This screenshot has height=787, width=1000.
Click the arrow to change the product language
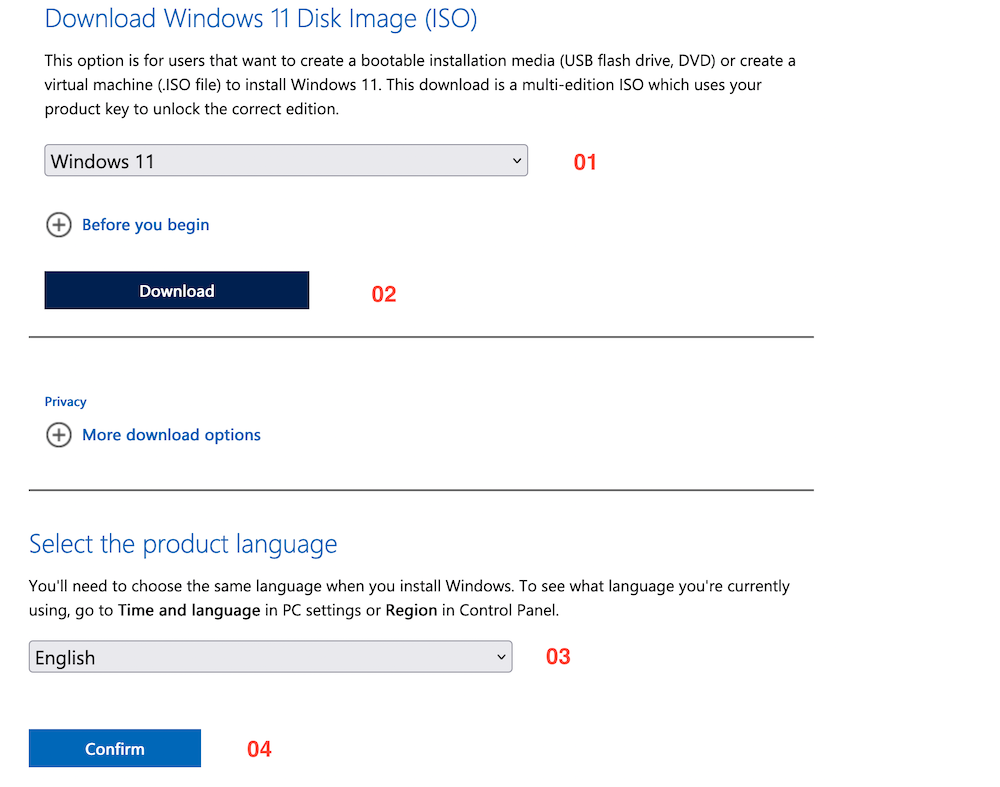[x=501, y=657]
